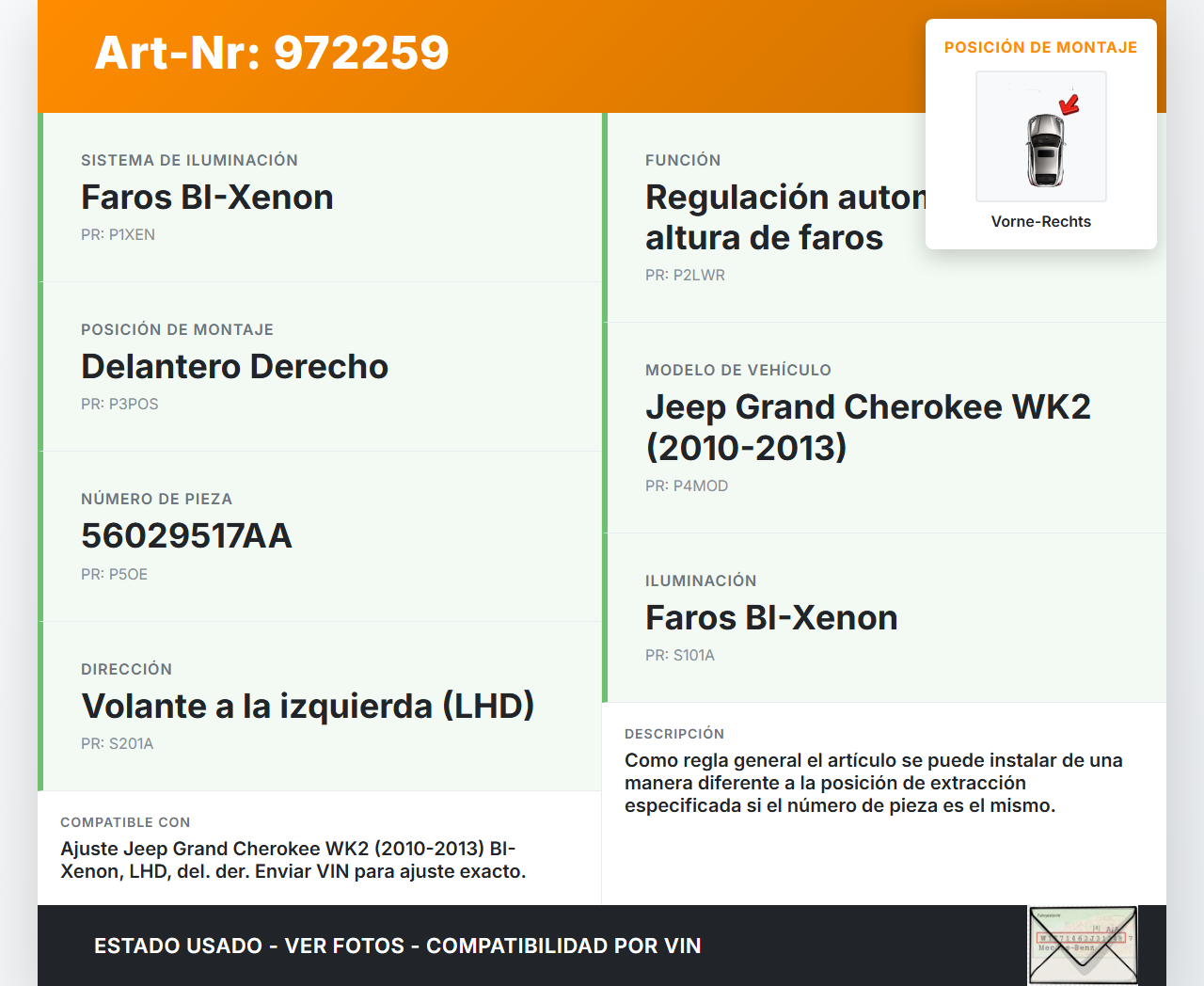The image size is (1204, 986).
Task: Select the Art-Nr: 972259 heading
Action: click(272, 53)
